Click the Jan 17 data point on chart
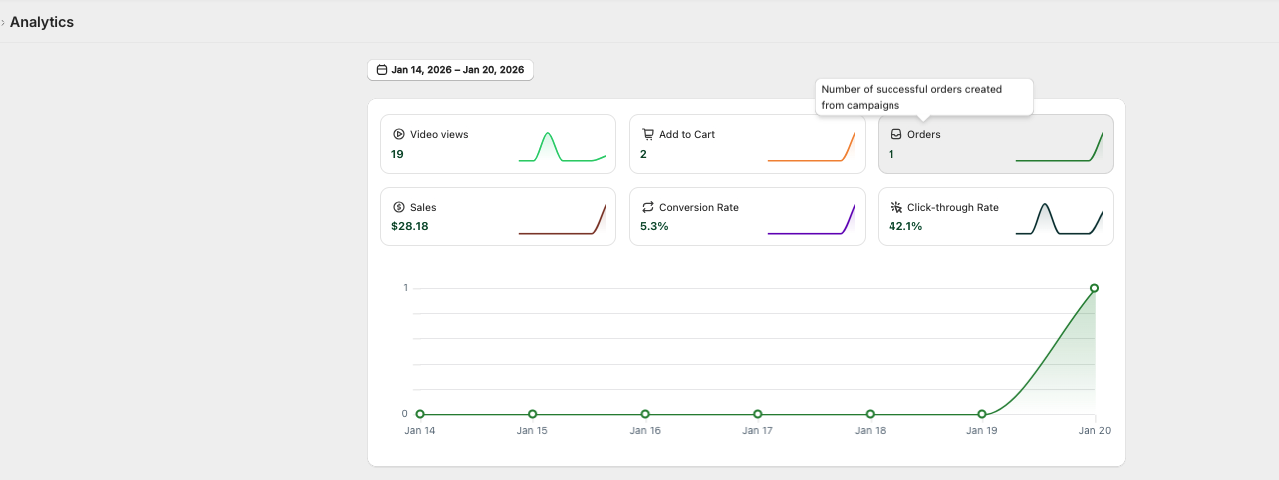Image resolution: width=1279 pixels, height=480 pixels. (x=758, y=414)
